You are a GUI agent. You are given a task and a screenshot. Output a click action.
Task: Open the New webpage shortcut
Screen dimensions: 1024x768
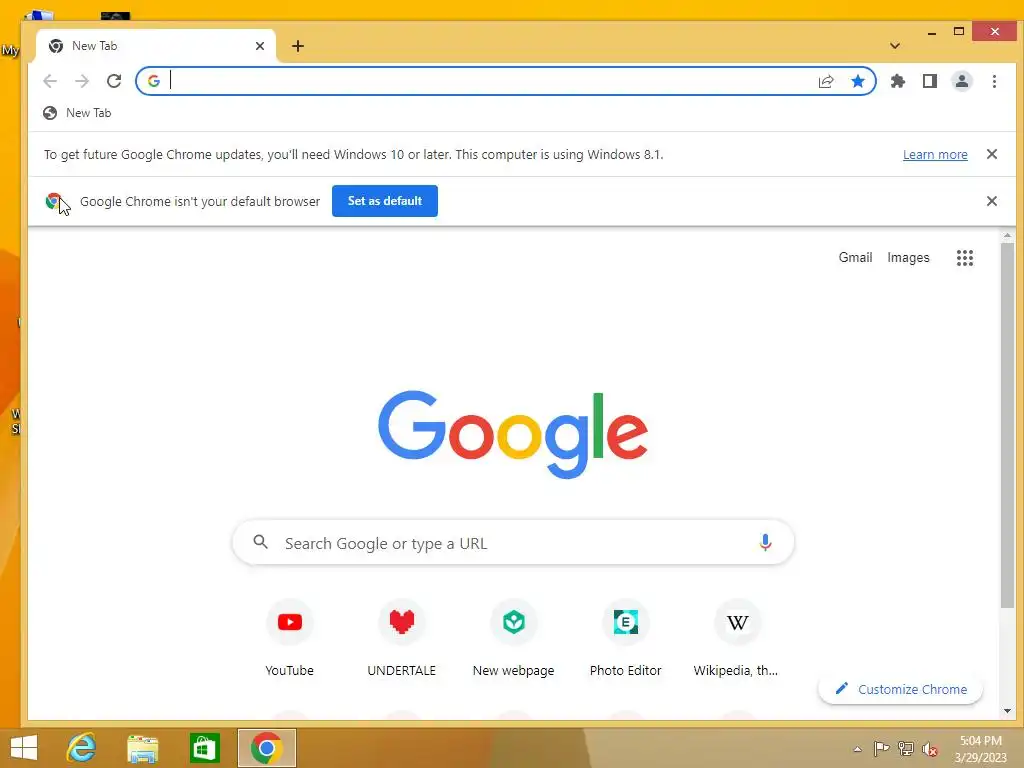click(x=514, y=639)
